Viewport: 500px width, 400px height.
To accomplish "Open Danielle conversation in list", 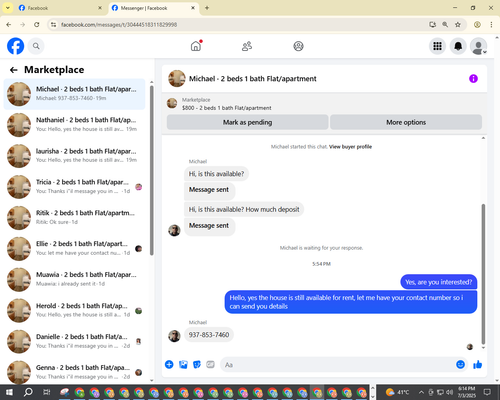I will [x=74, y=341].
